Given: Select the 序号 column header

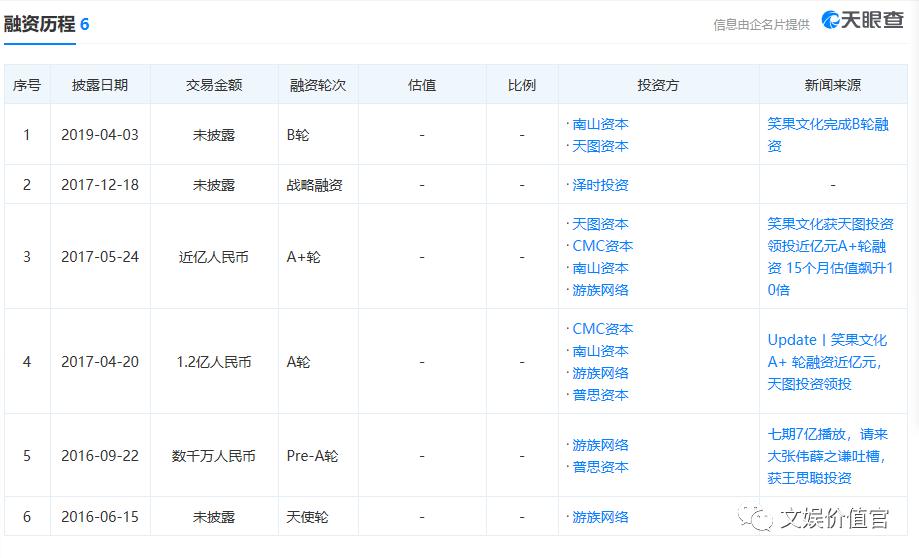Looking at the screenshot, I should click(27, 85).
